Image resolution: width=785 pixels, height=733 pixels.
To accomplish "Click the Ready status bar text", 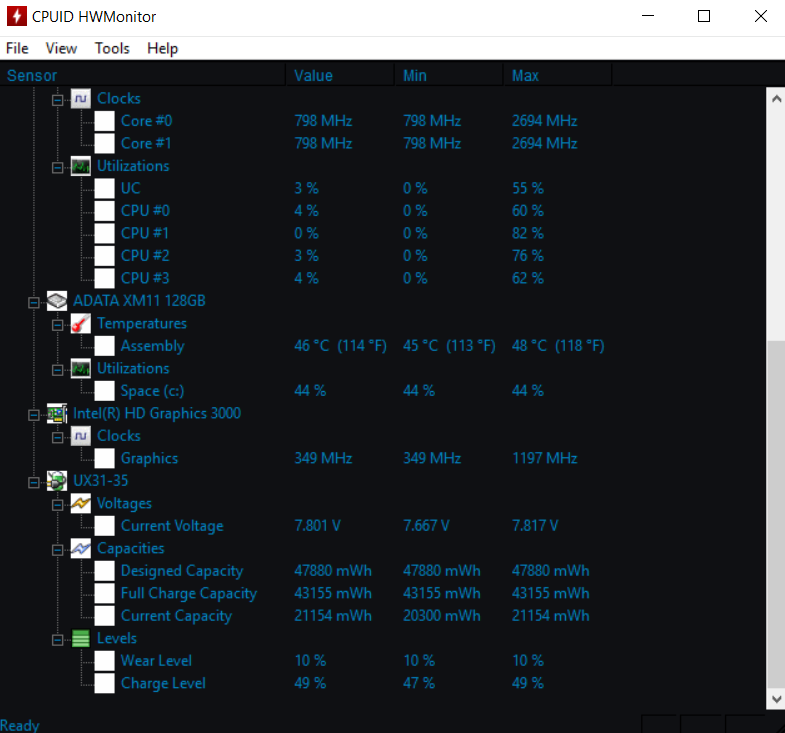I will [20, 725].
